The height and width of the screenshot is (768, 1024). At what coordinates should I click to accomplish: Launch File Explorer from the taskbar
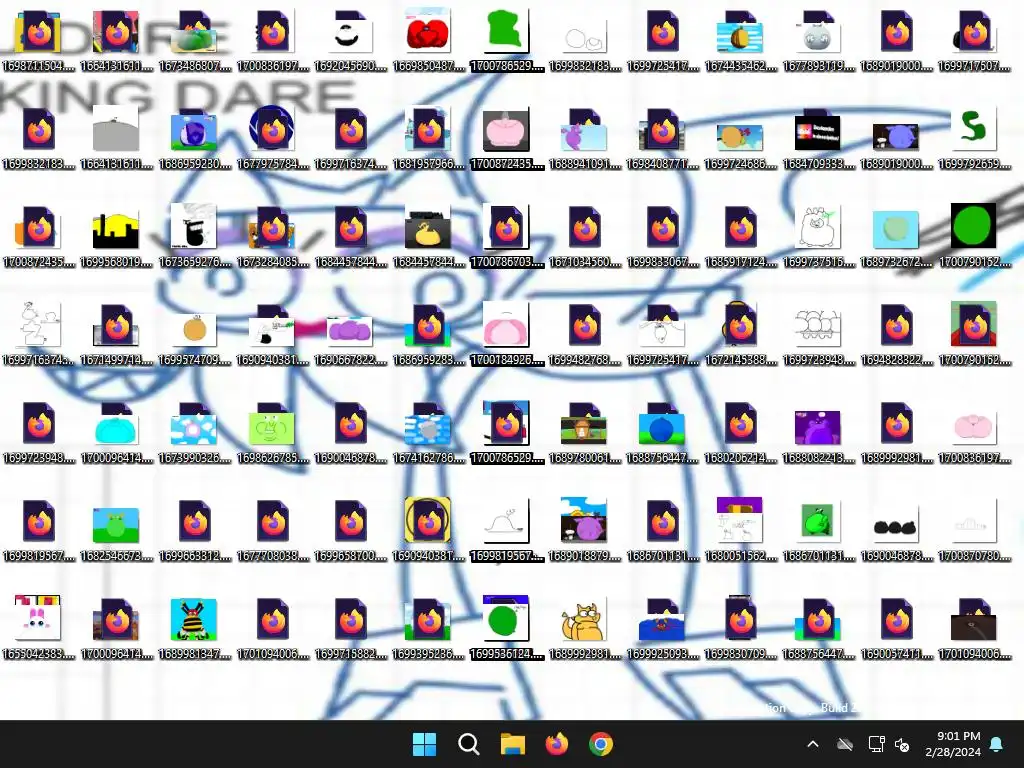513,744
